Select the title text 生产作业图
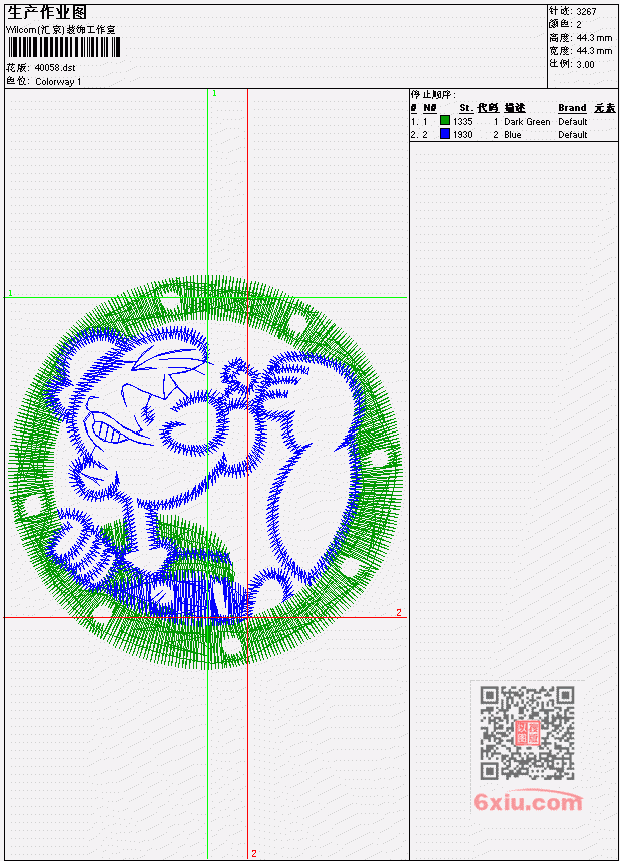Viewport: 620px width, 861px height. (x=47, y=13)
